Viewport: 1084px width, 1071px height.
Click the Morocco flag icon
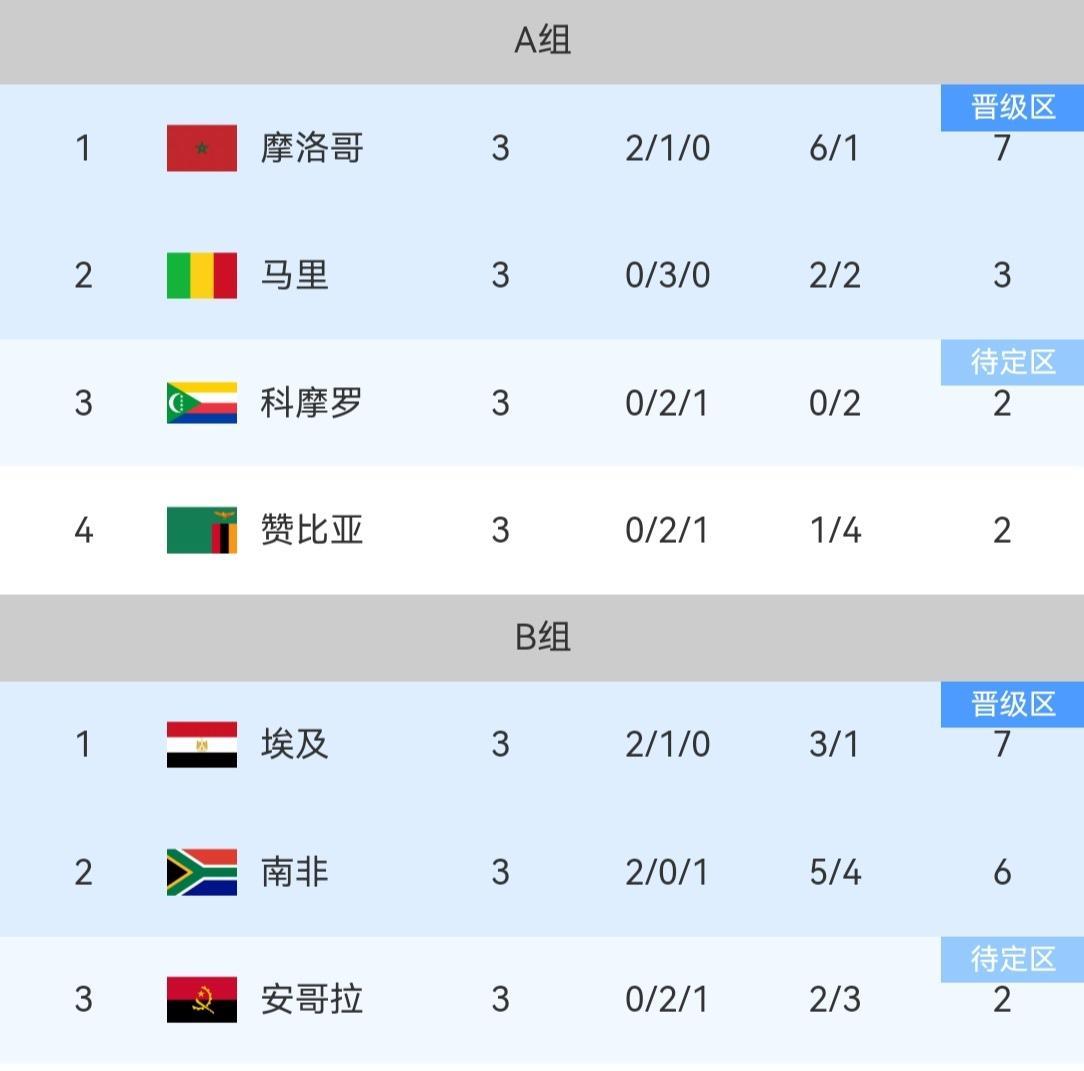[x=202, y=148]
